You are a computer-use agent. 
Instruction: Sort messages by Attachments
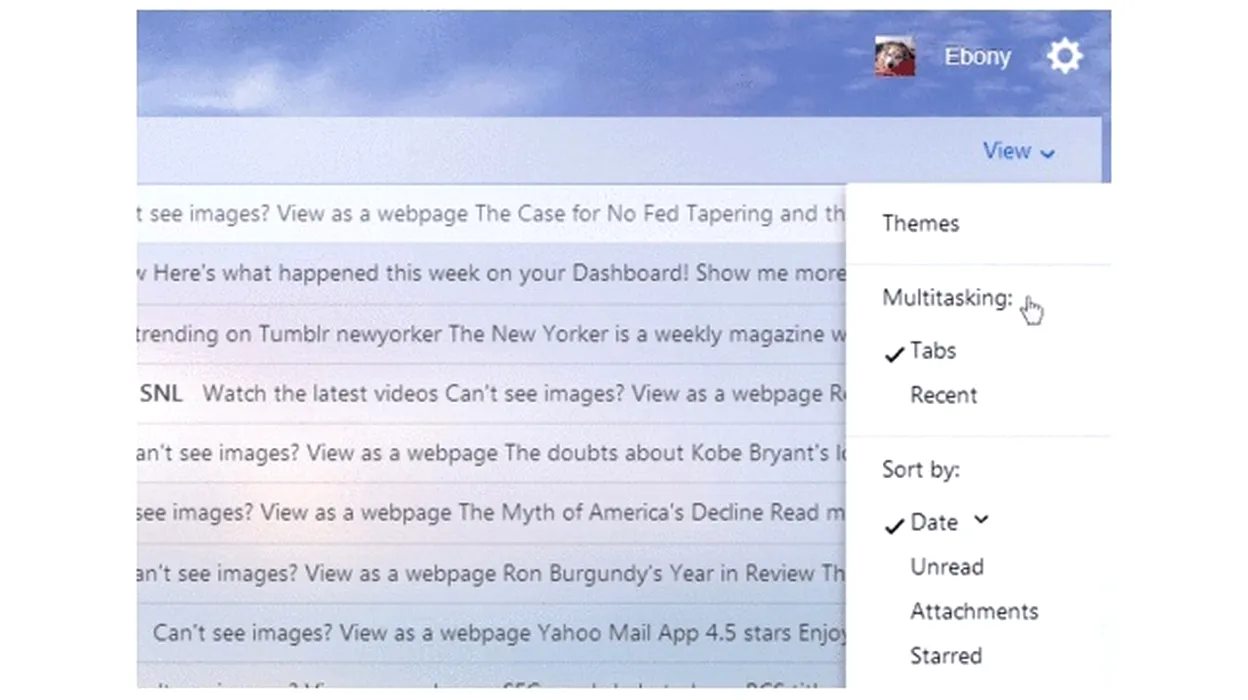pos(974,611)
